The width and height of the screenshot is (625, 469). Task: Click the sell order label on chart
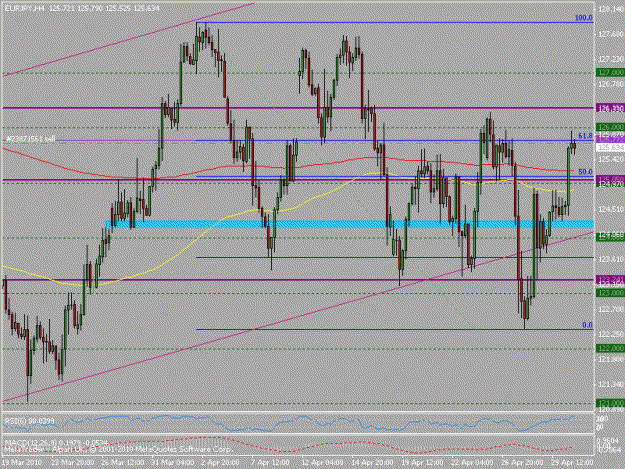(30, 139)
